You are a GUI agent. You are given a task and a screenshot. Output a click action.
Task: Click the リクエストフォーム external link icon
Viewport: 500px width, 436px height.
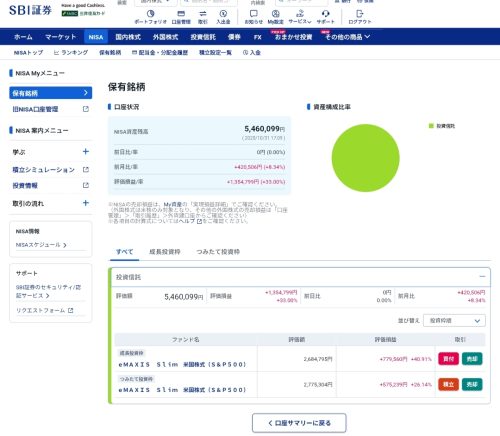70,310
